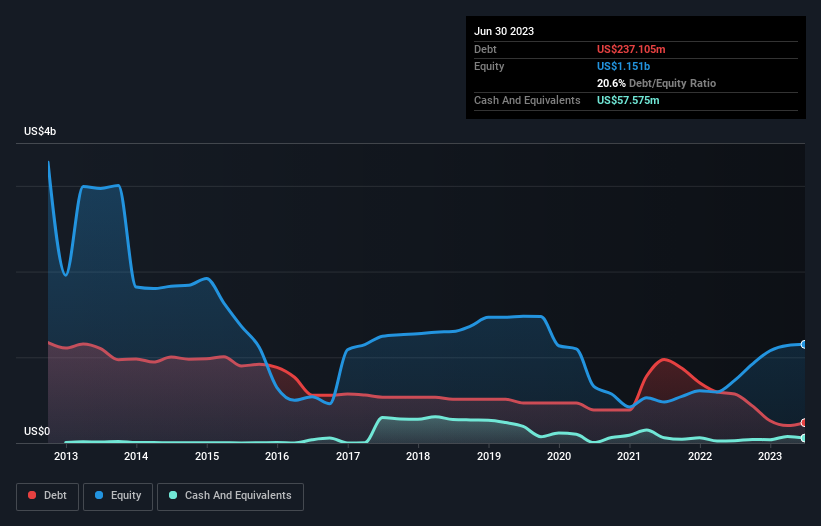Click the blue Equity endpoint marker
This screenshot has width=821, height=526.
(x=804, y=344)
